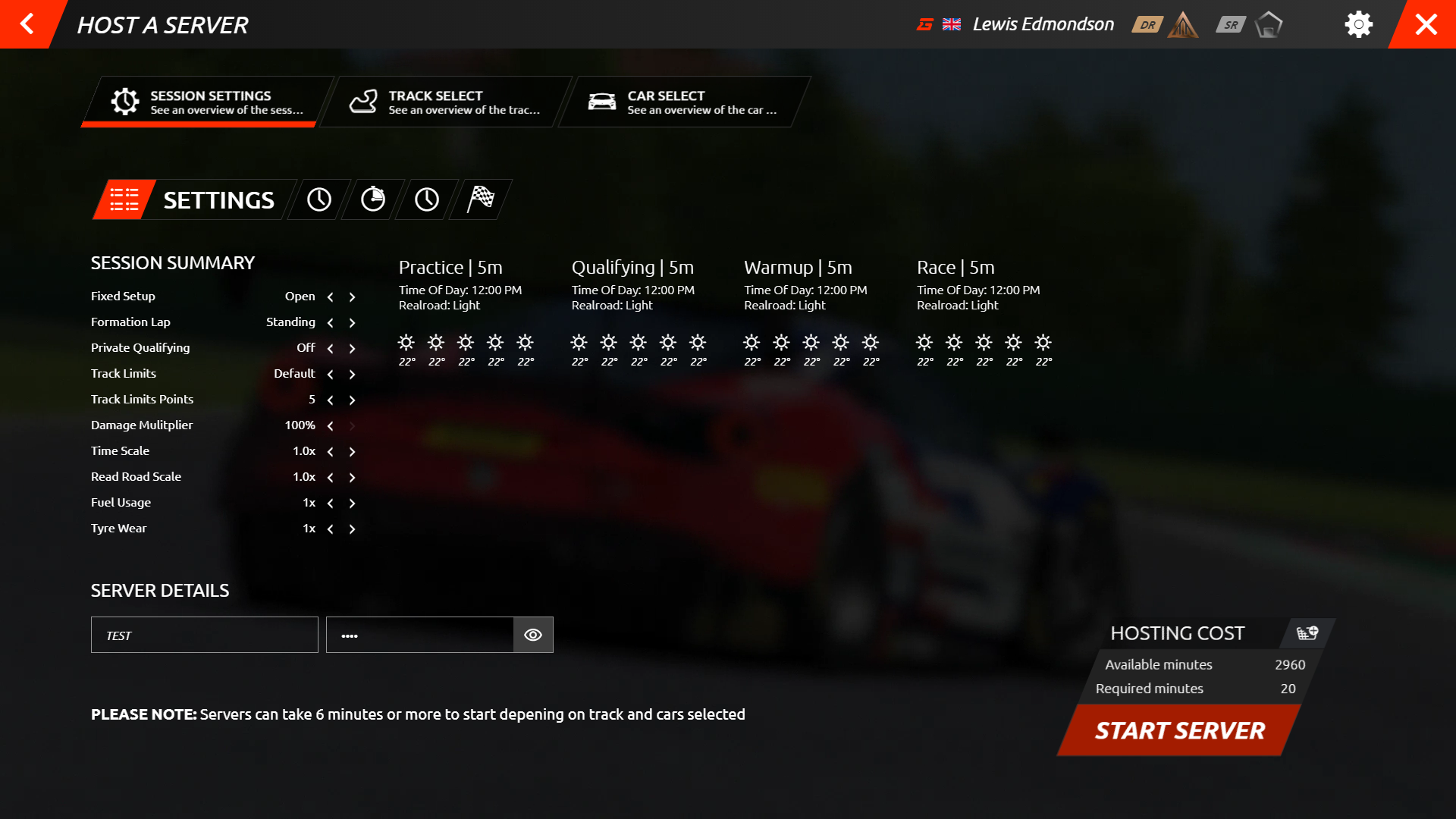Screen dimensions: 1456x819
Task: Toggle password visibility eye icon
Action: pos(534,634)
